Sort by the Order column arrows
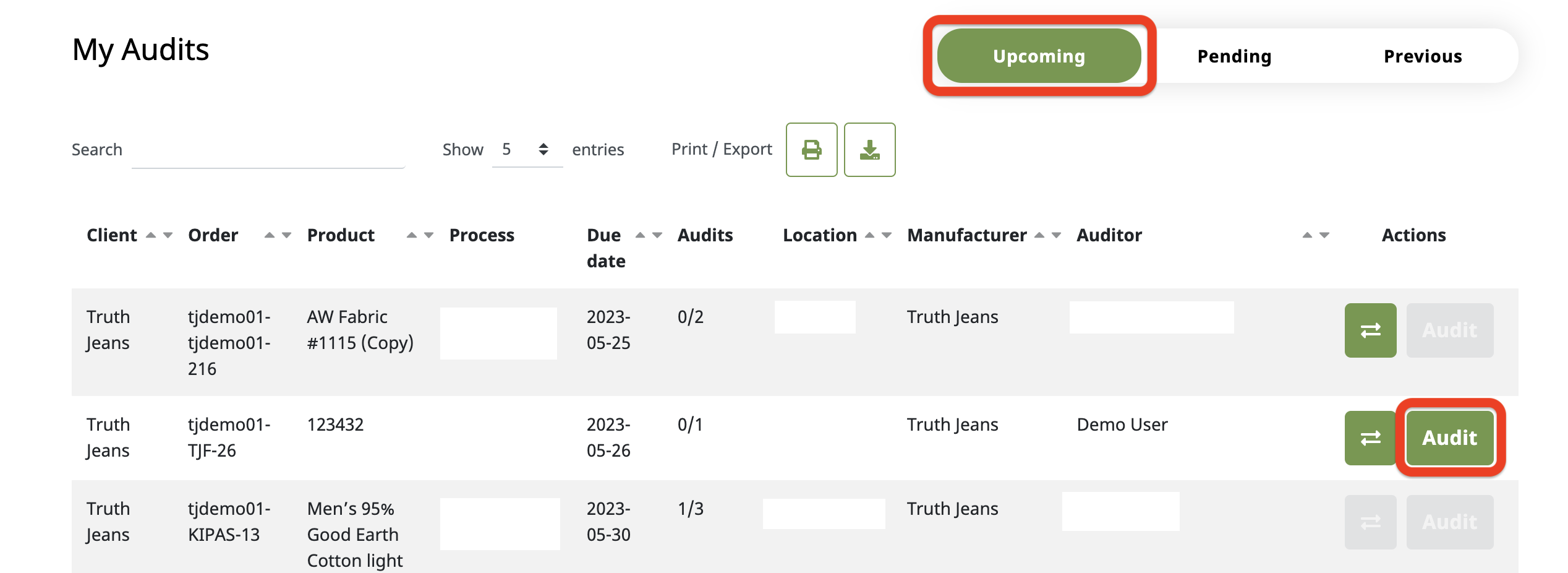Viewport: 1568px width, 573px height. pos(278,235)
